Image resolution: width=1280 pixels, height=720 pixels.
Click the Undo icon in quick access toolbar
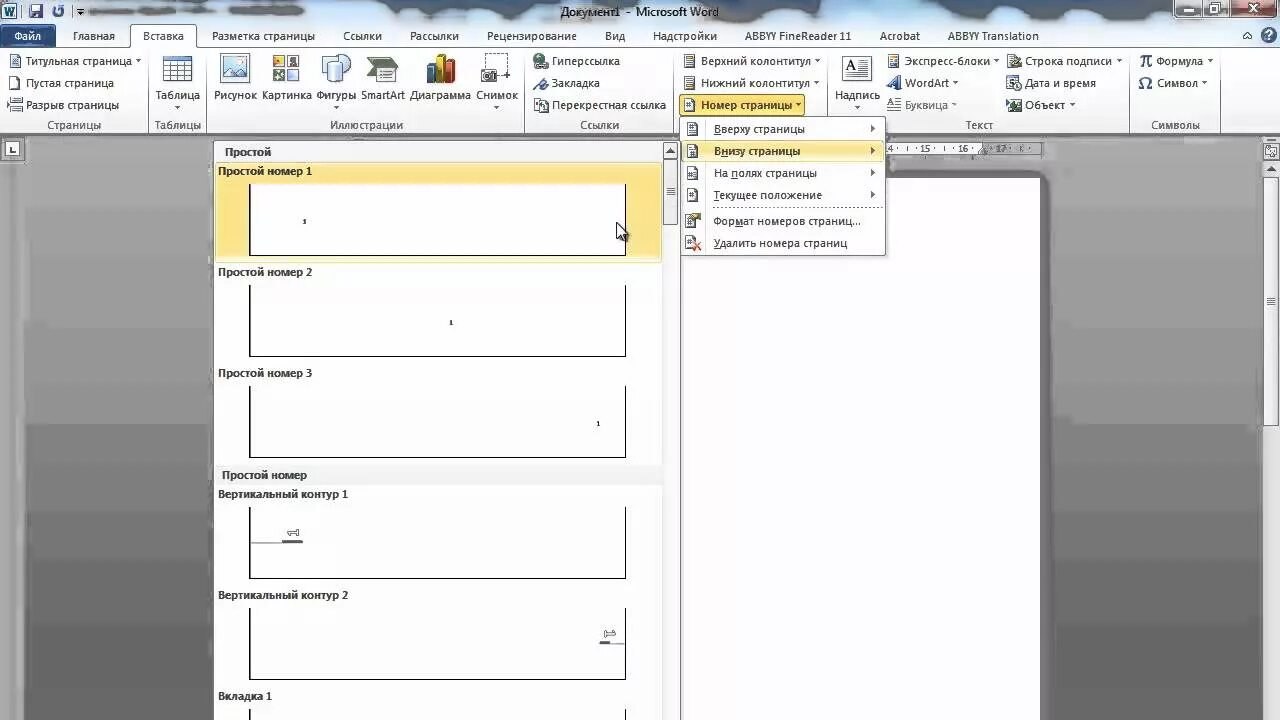click(x=58, y=11)
